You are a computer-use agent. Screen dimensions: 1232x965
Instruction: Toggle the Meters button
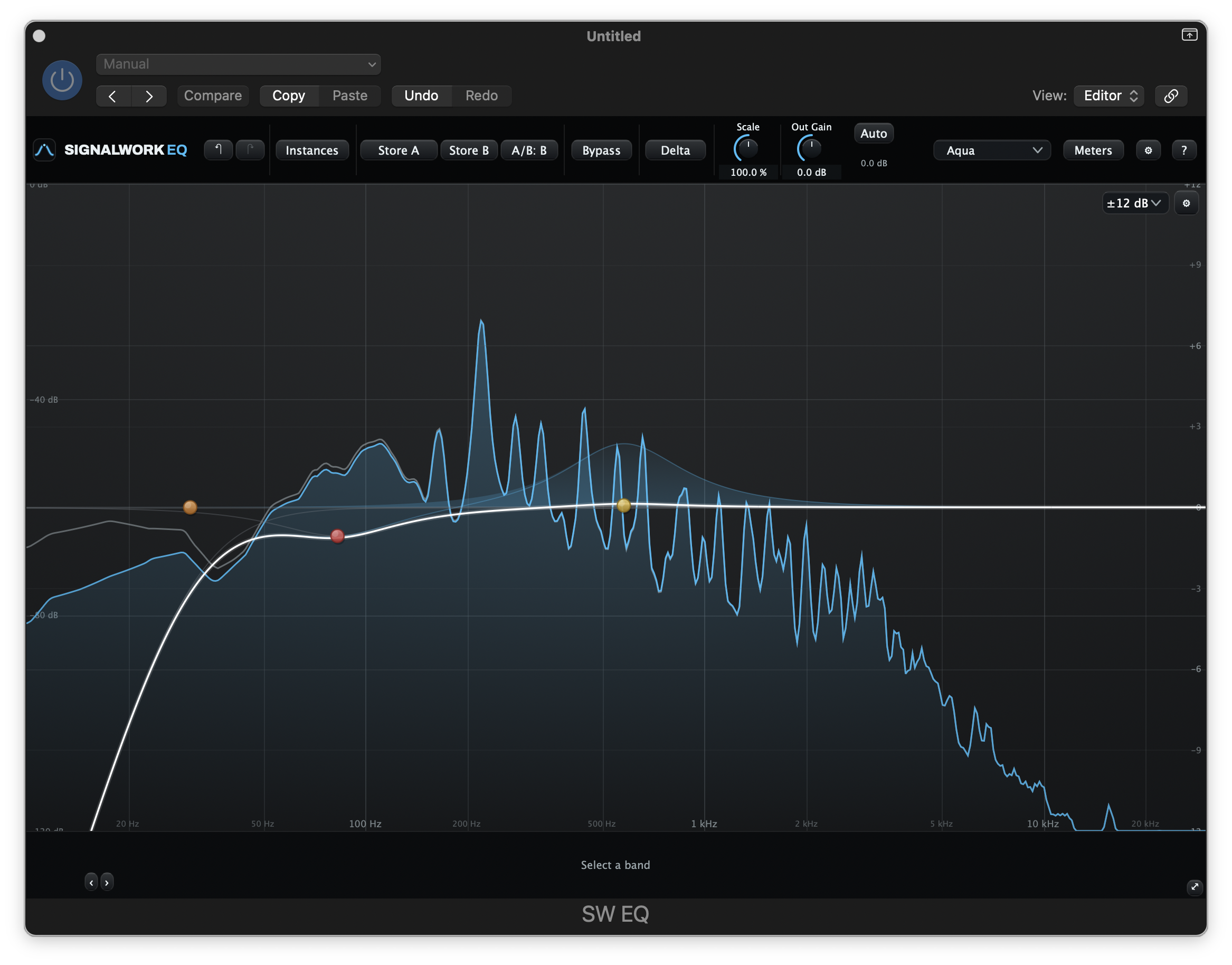tap(1093, 150)
